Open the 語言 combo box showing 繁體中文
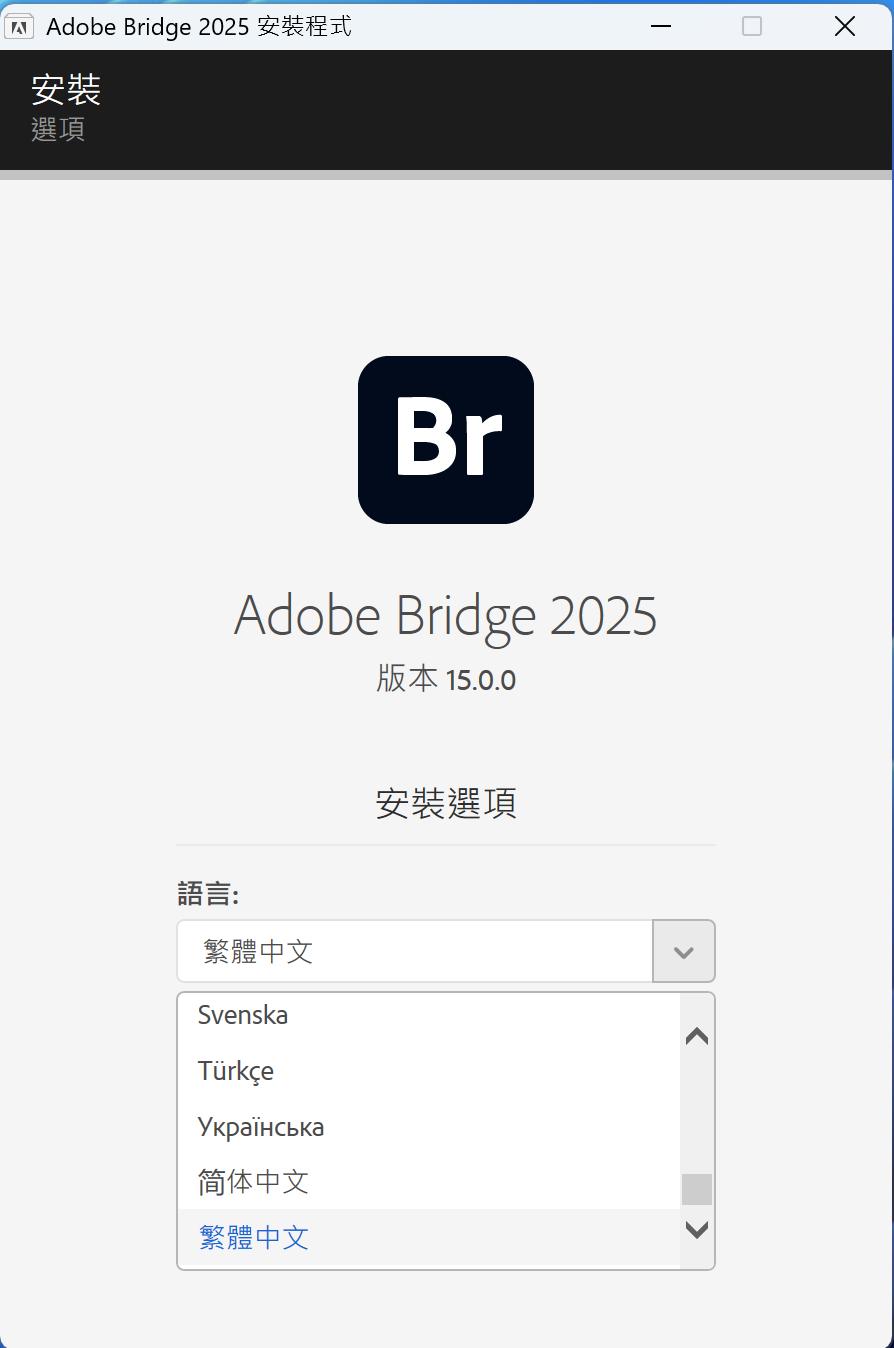The image size is (894, 1348). (x=415, y=952)
